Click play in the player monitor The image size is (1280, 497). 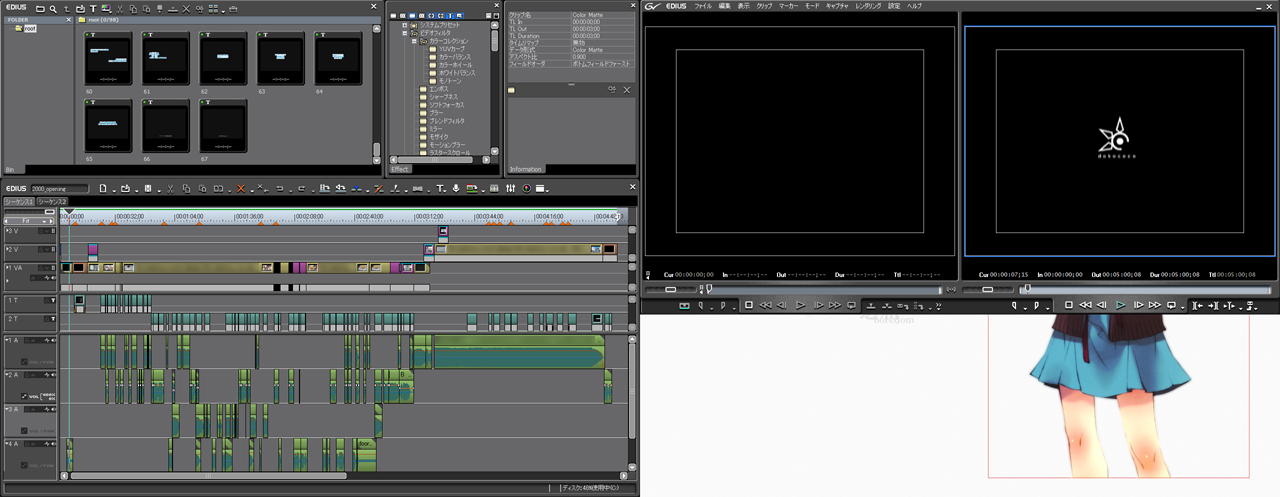click(800, 304)
